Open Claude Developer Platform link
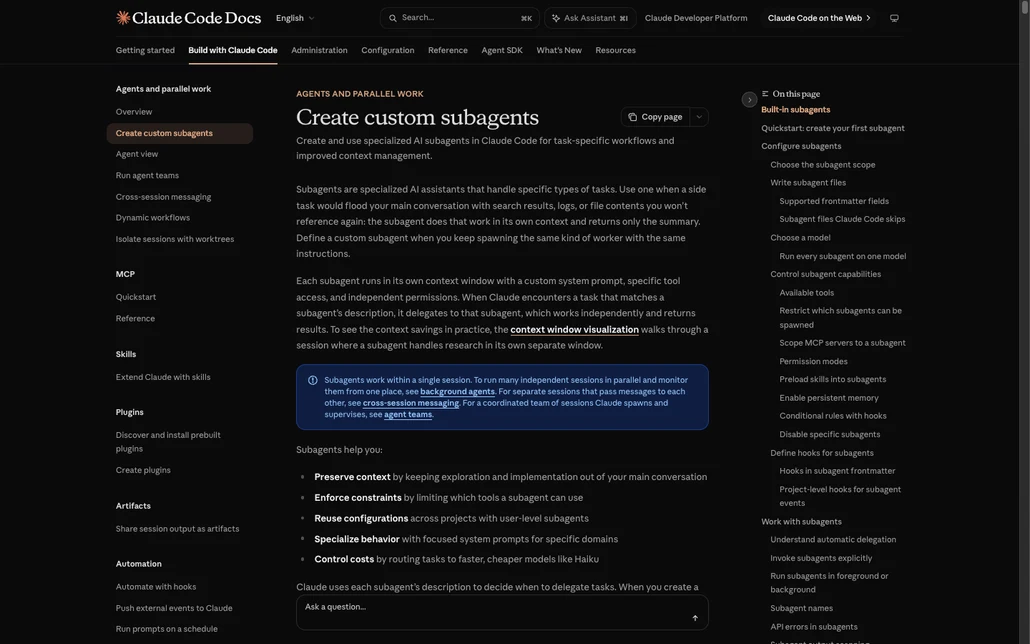1030x644 pixels. click(x=696, y=18)
